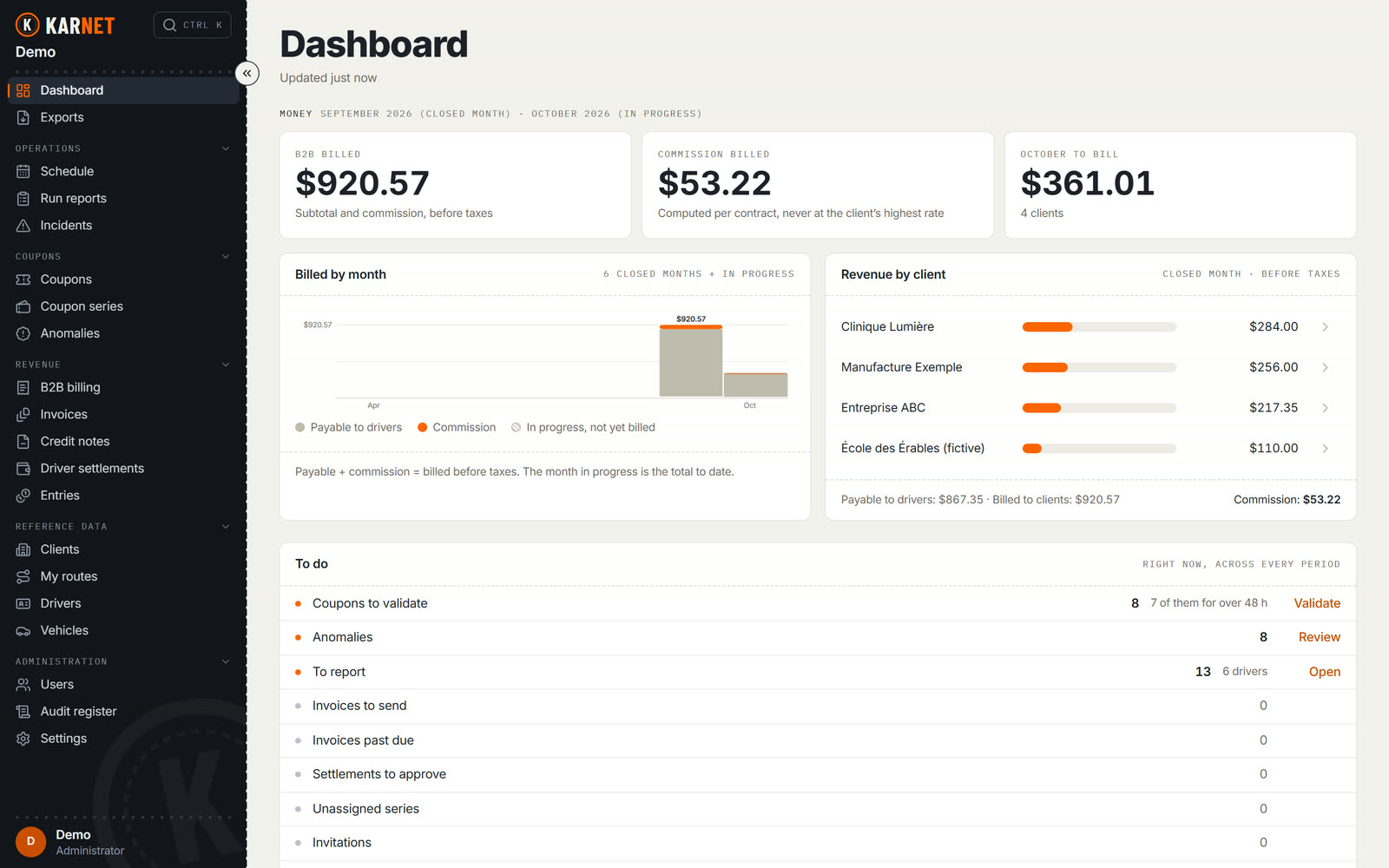The width and height of the screenshot is (1389, 868).
Task: Click the B2B billing document icon
Action: [x=23, y=387]
